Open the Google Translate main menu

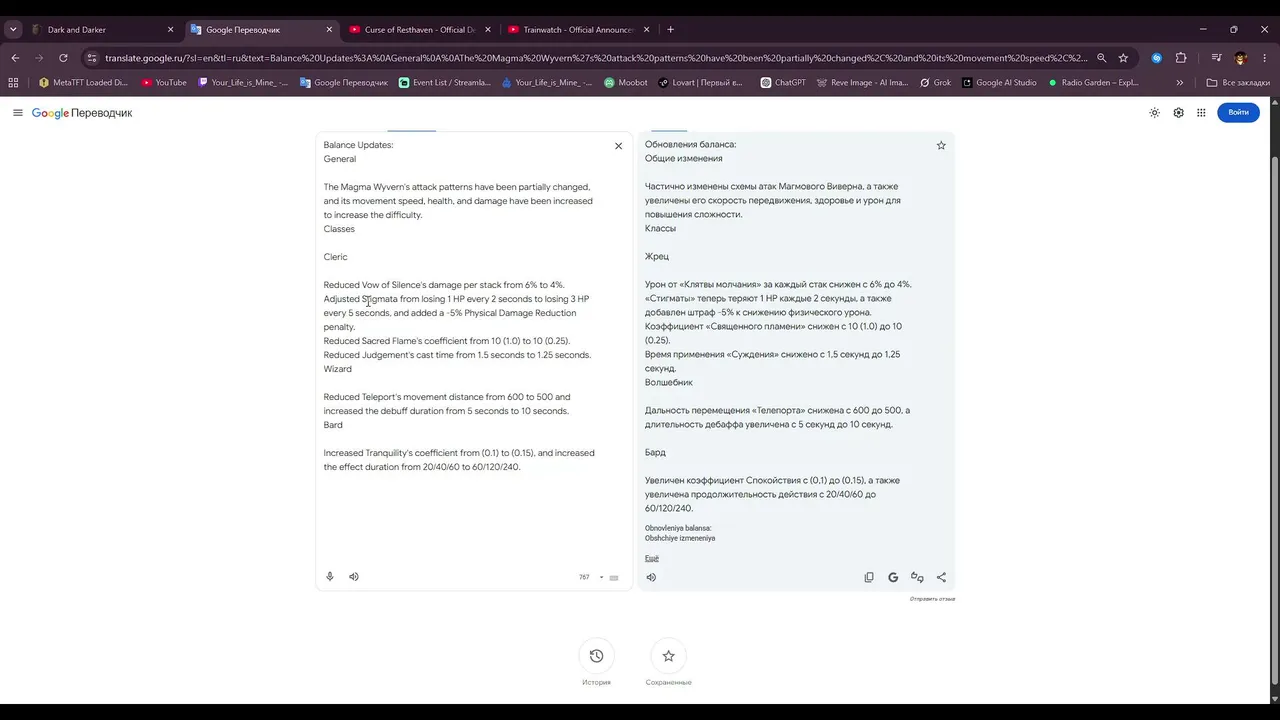coord(17,113)
